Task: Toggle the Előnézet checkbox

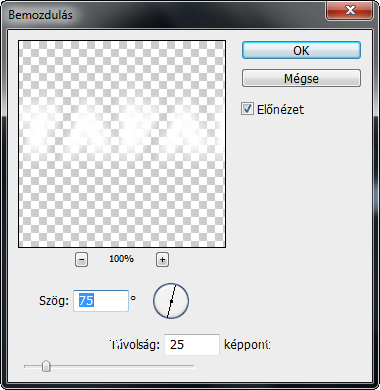Action: coord(247,109)
